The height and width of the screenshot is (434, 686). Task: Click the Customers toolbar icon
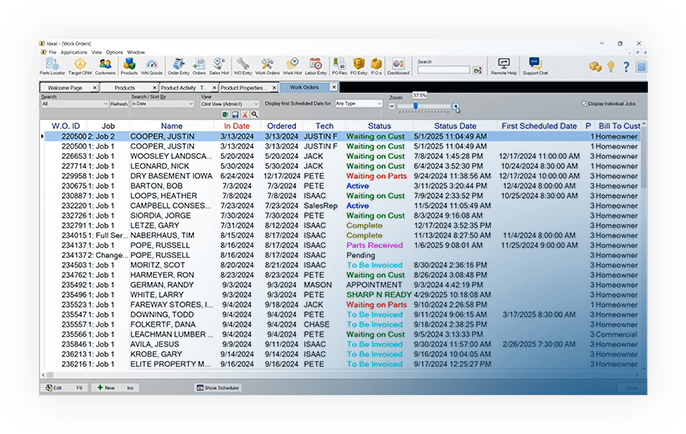point(104,66)
